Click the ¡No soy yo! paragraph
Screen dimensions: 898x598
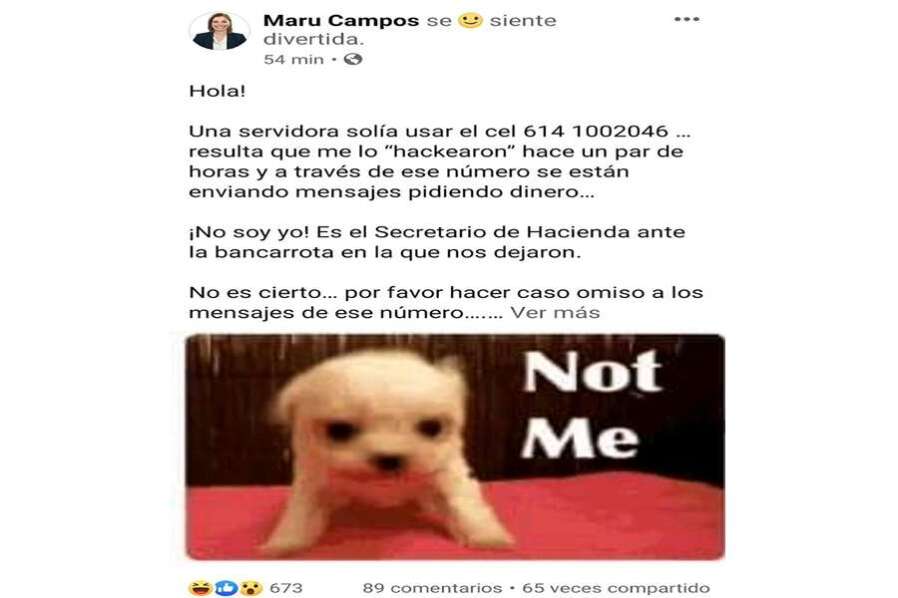[x=437, y=242]
